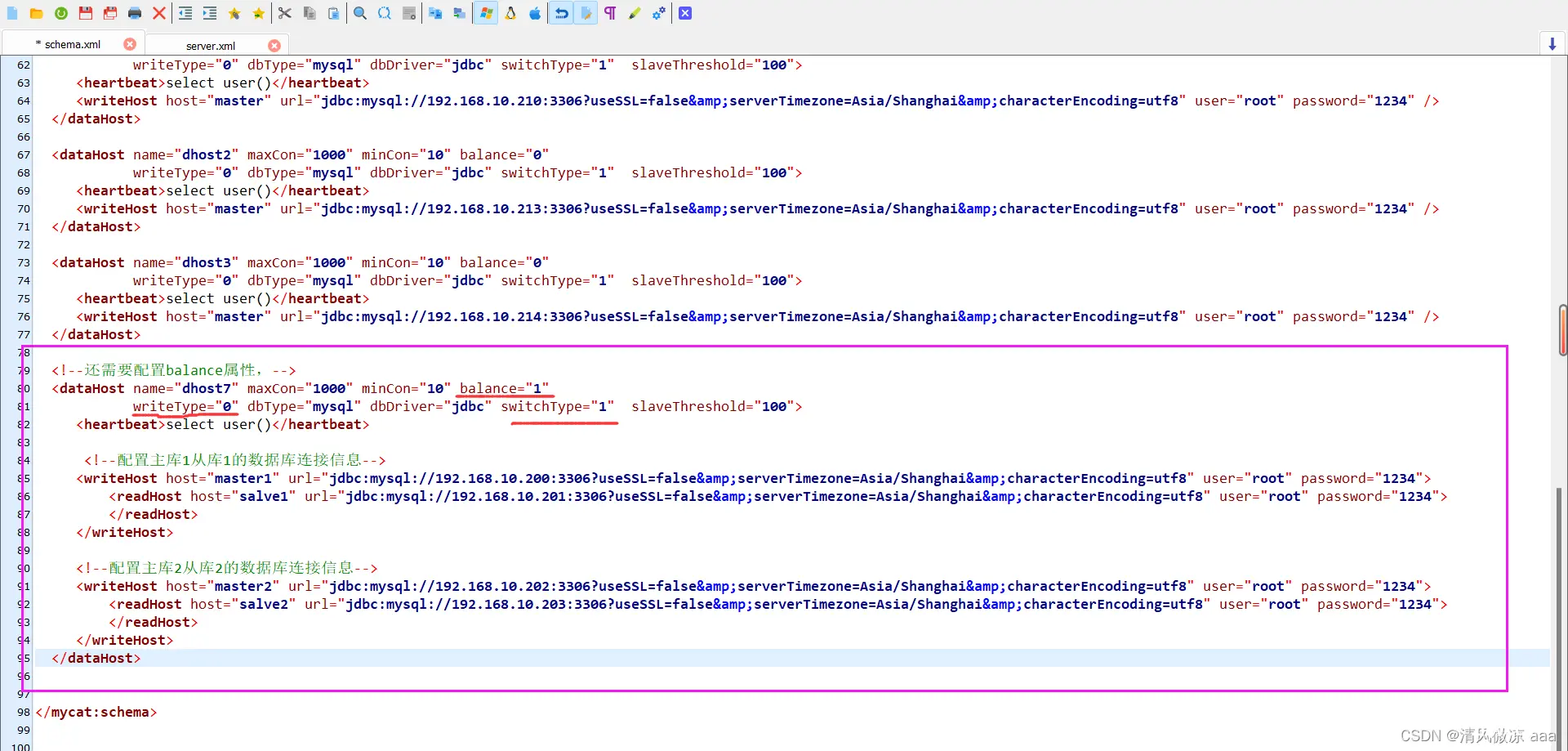Close the schema.xml tab

[x=130, y=44]
